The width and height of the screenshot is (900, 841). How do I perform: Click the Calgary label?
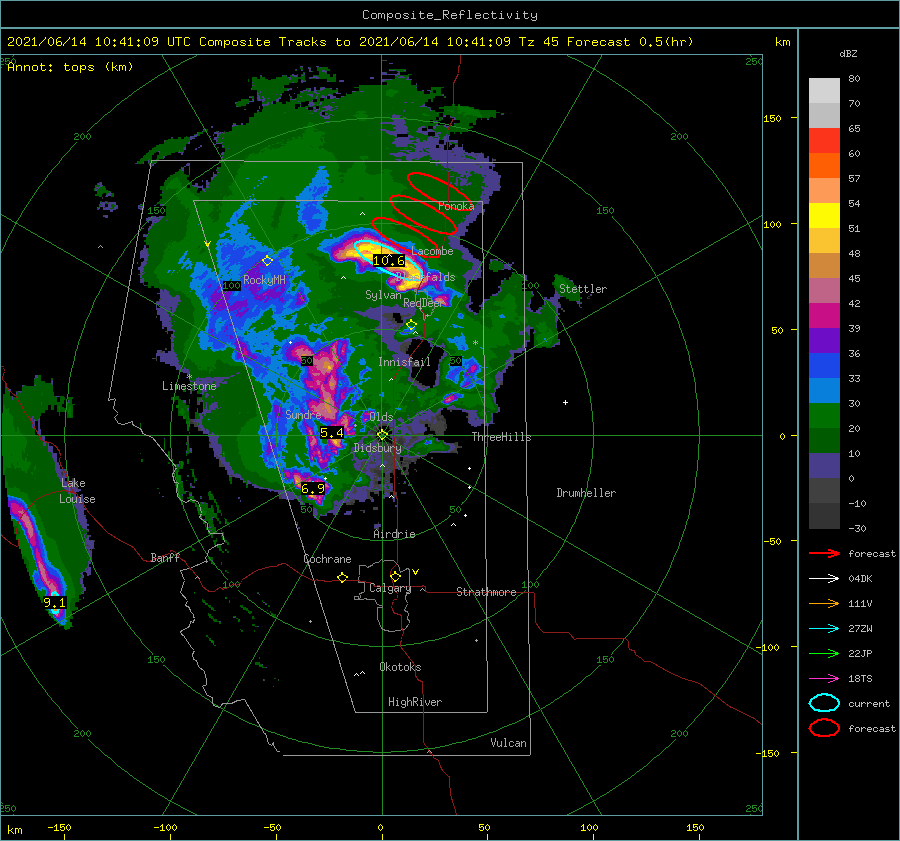click(x=390, y=588)
